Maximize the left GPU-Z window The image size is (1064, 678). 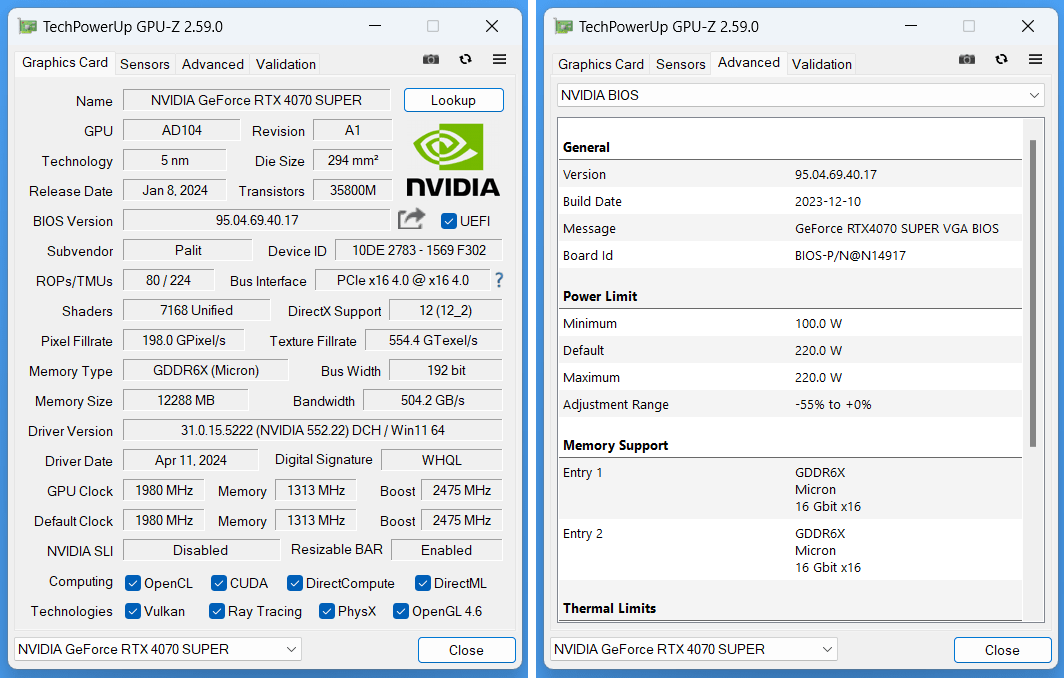(x=433, y=26)
